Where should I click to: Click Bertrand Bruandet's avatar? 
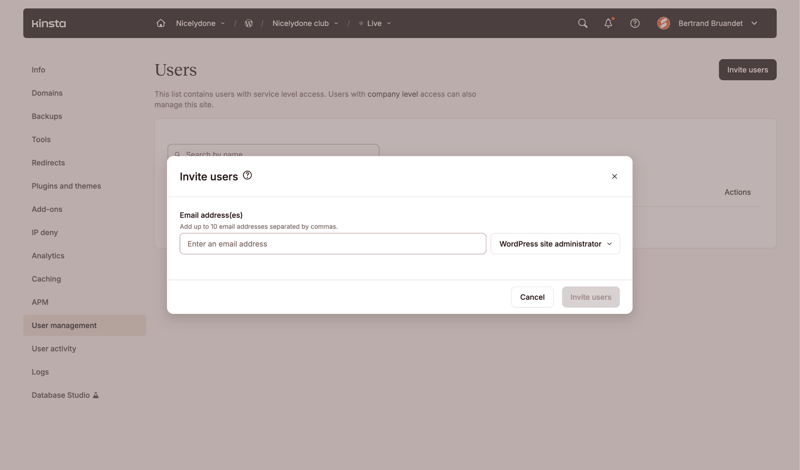663,23
